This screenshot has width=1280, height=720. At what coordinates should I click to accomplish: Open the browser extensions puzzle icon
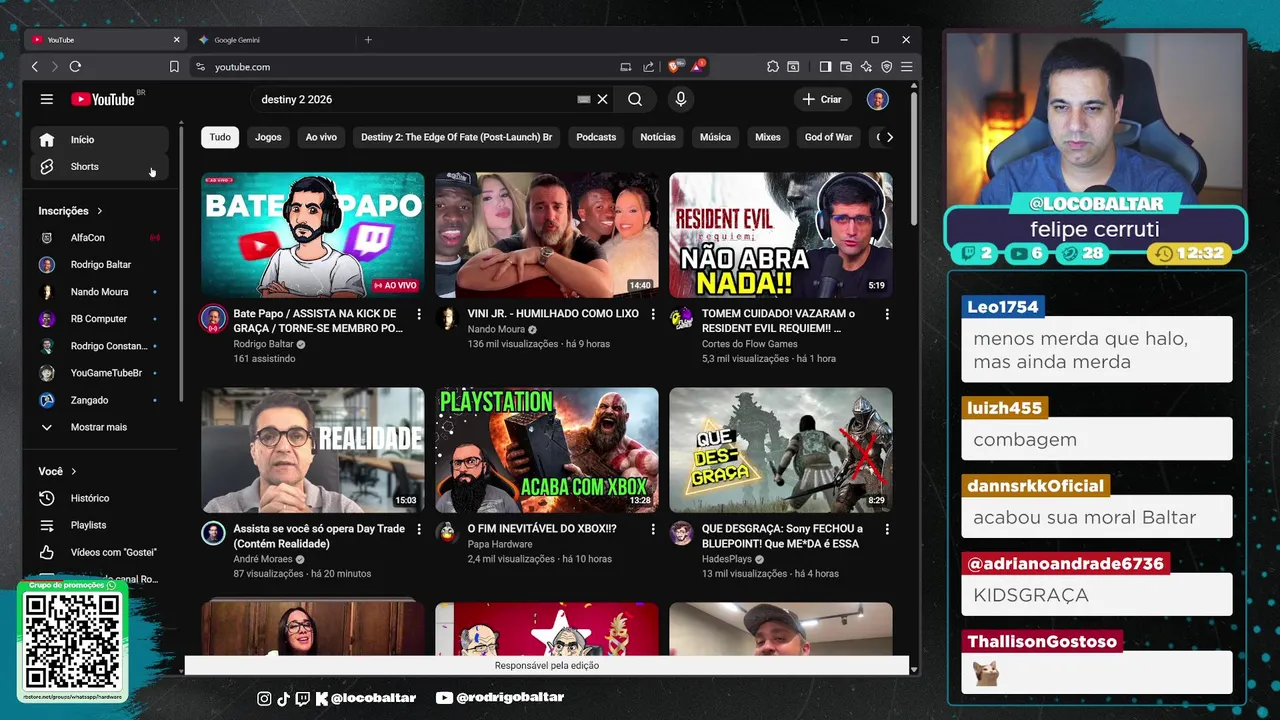[773, 67]
